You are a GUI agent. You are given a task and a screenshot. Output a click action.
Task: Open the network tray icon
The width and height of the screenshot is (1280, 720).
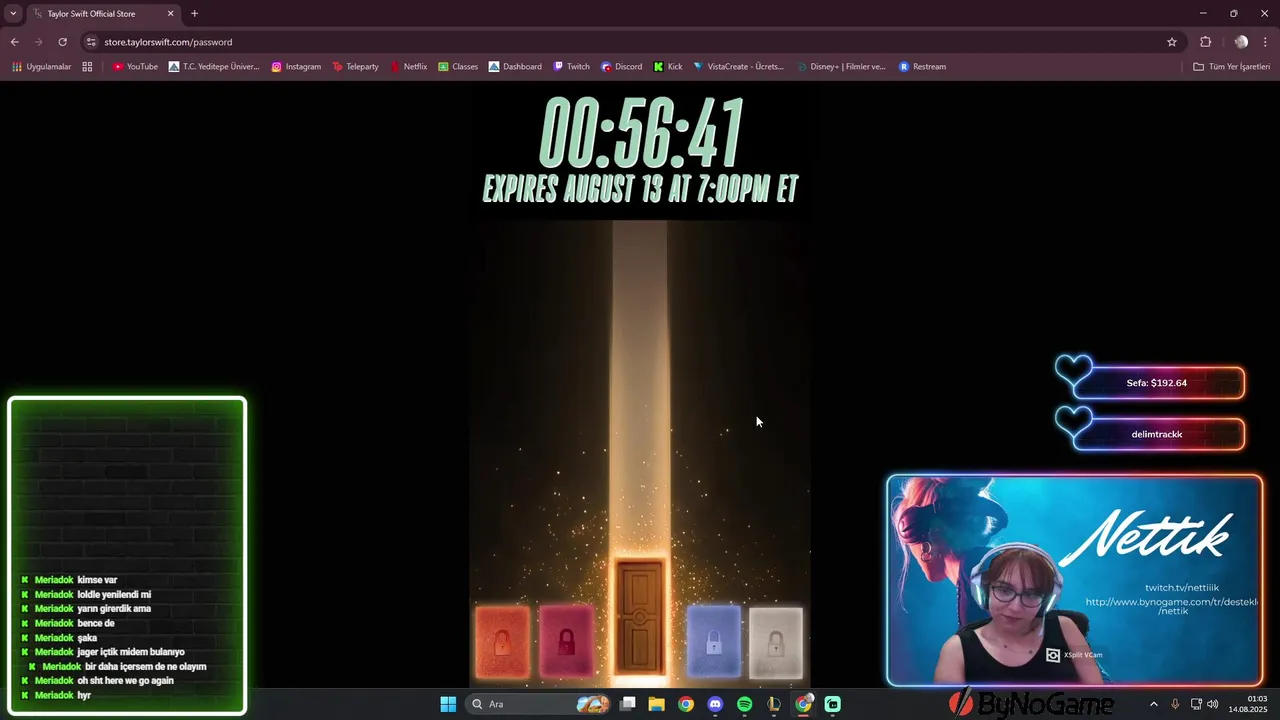pos(1196,704)
